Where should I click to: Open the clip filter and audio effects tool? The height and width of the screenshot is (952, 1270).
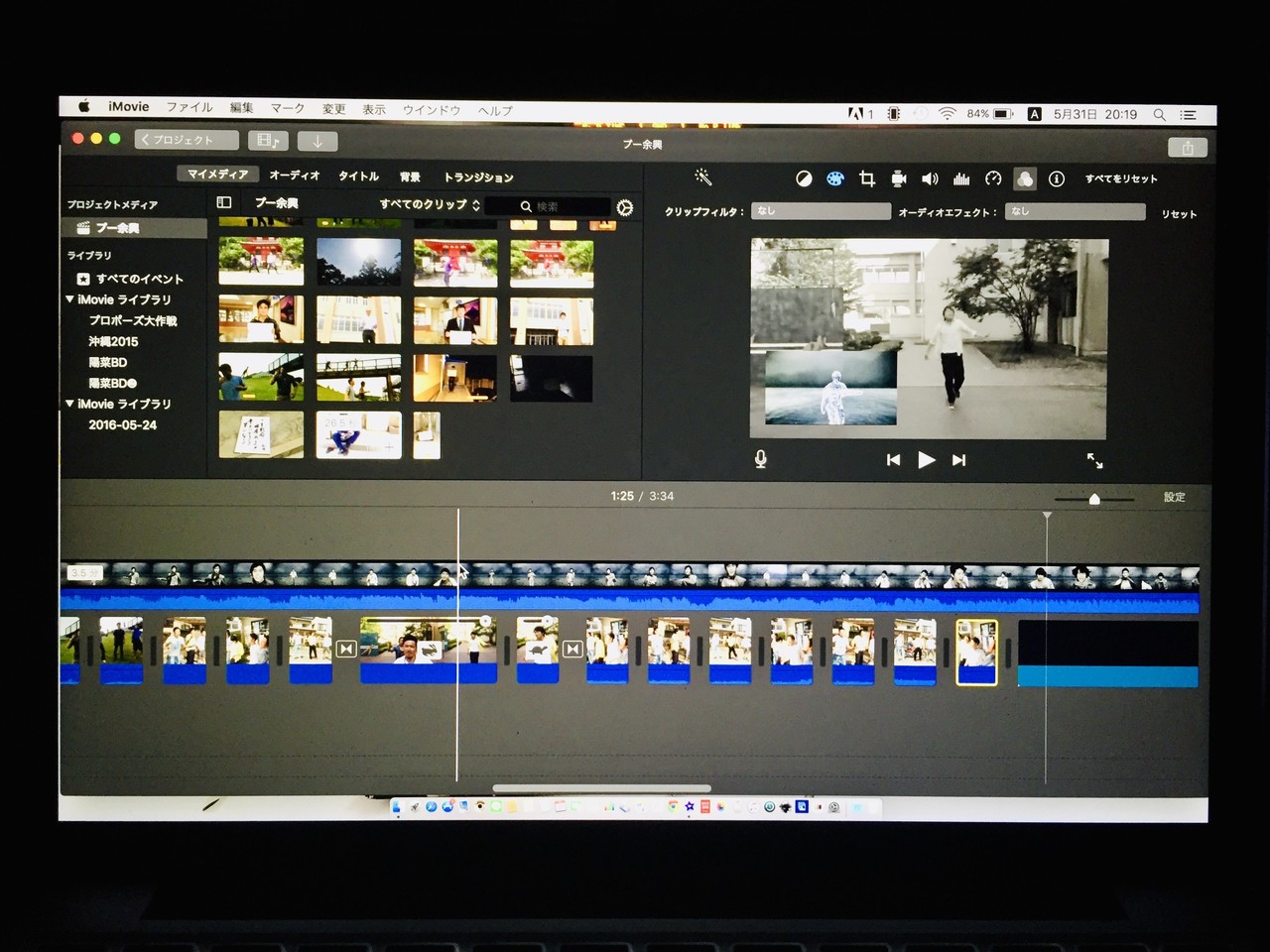click(1025, 178)
